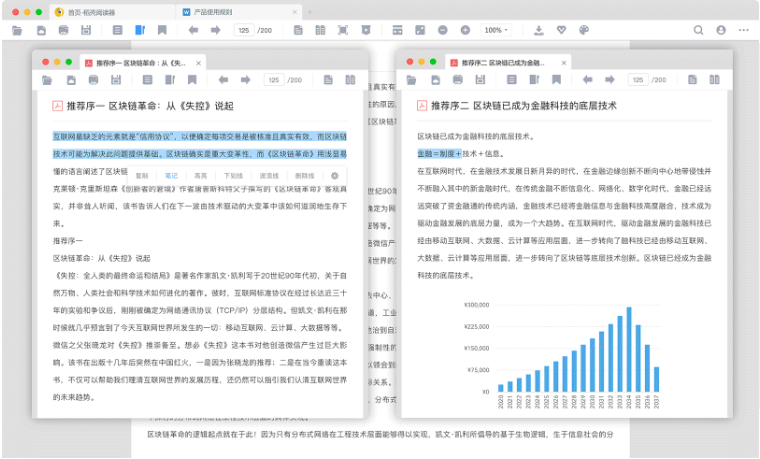Image resolution: width=760 pixels, height=459 pixels.
Task: Click print icon in left floating window
Action: pyautogui.click(x=94, y=80)
